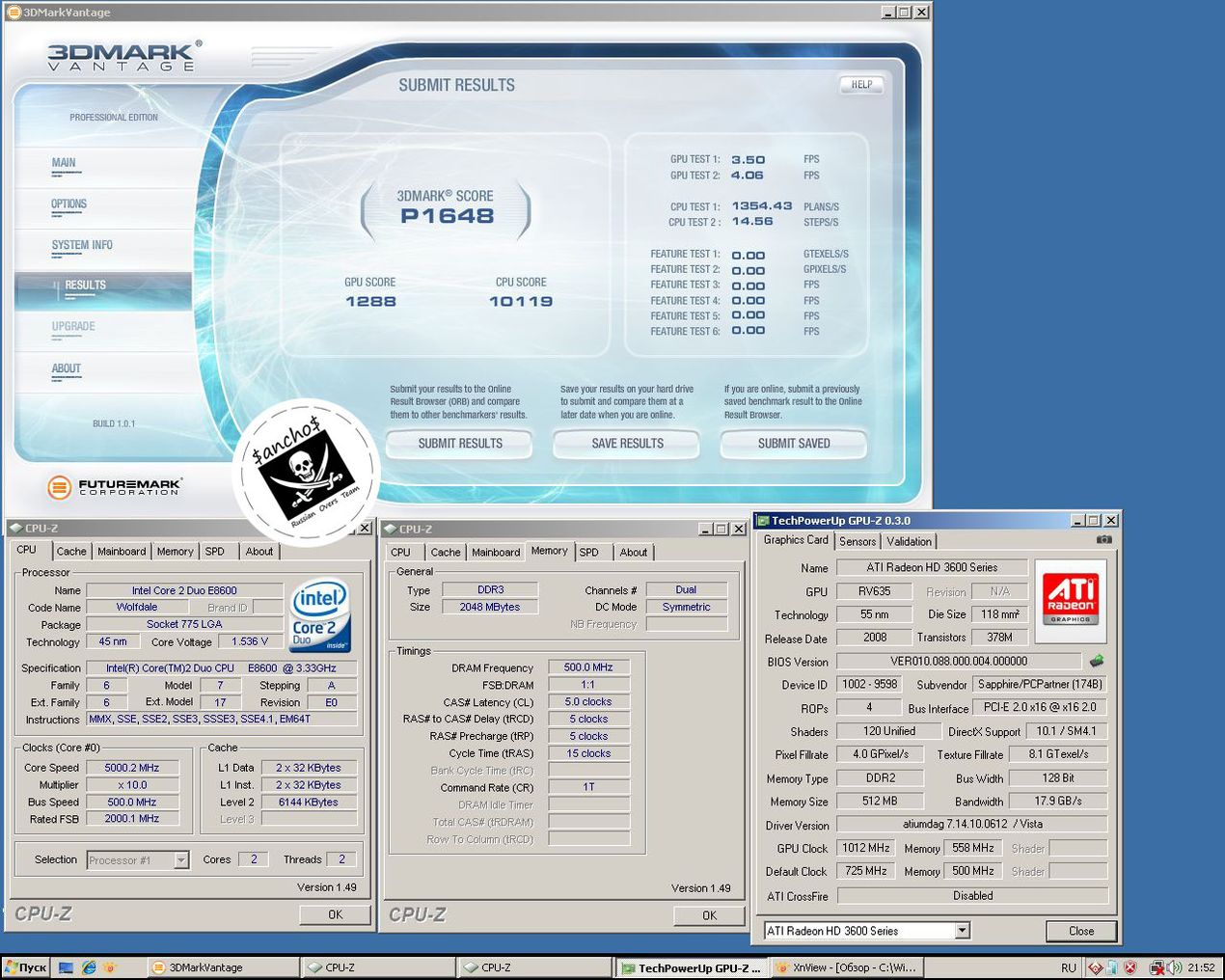Open the Selection Processor #1 dropdown
Screen dimensions: 1225x980
(181, 859)
